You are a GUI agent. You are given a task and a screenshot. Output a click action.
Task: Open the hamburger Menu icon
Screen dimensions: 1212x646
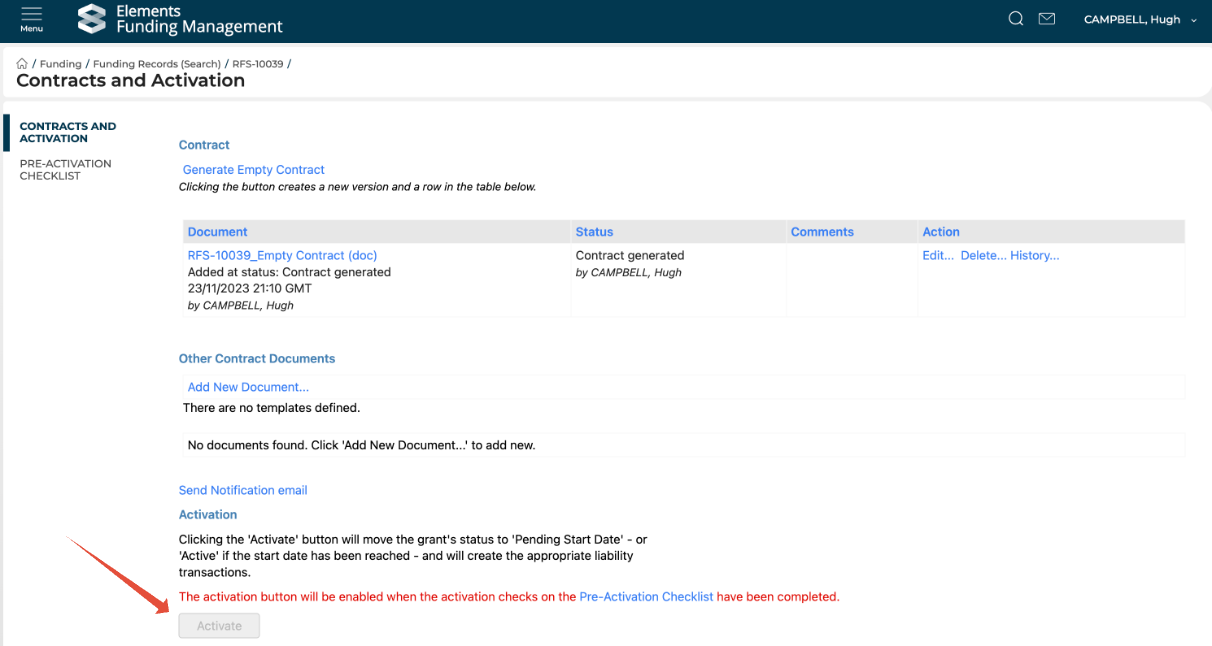(x=31, y=18)
